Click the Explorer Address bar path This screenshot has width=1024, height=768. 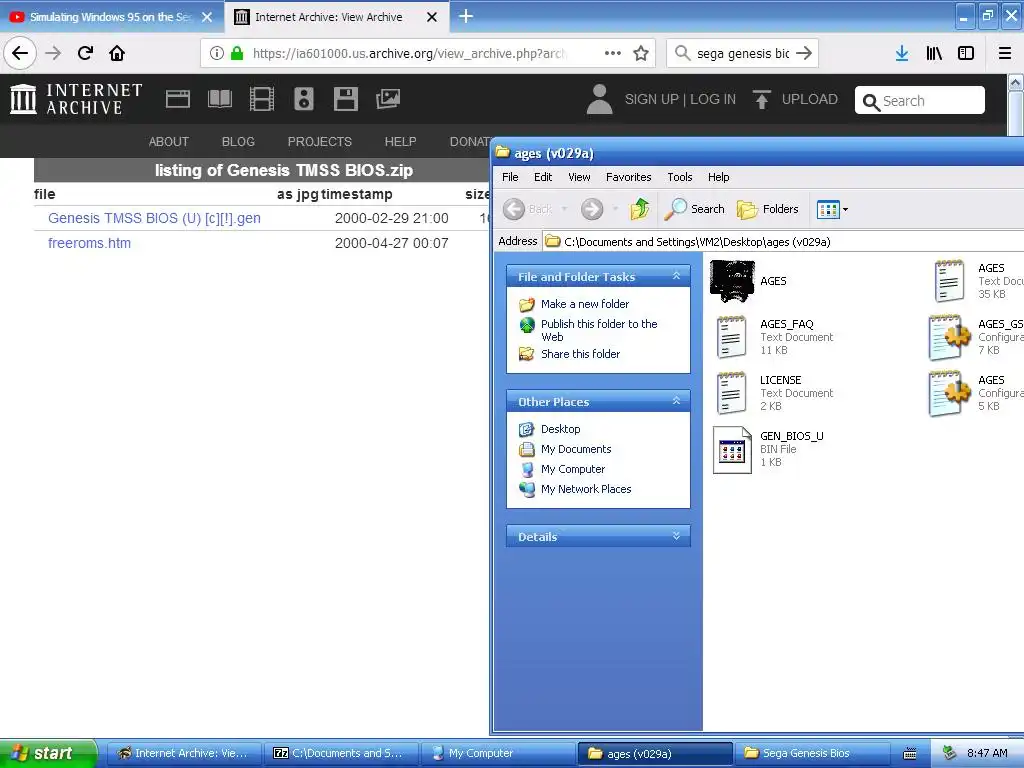coord(697,242)
